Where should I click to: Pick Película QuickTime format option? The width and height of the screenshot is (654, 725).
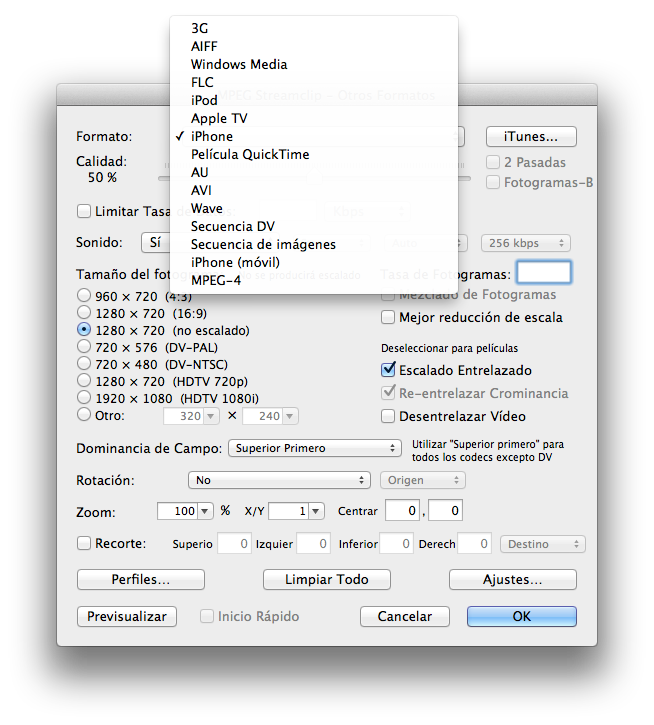249,154
